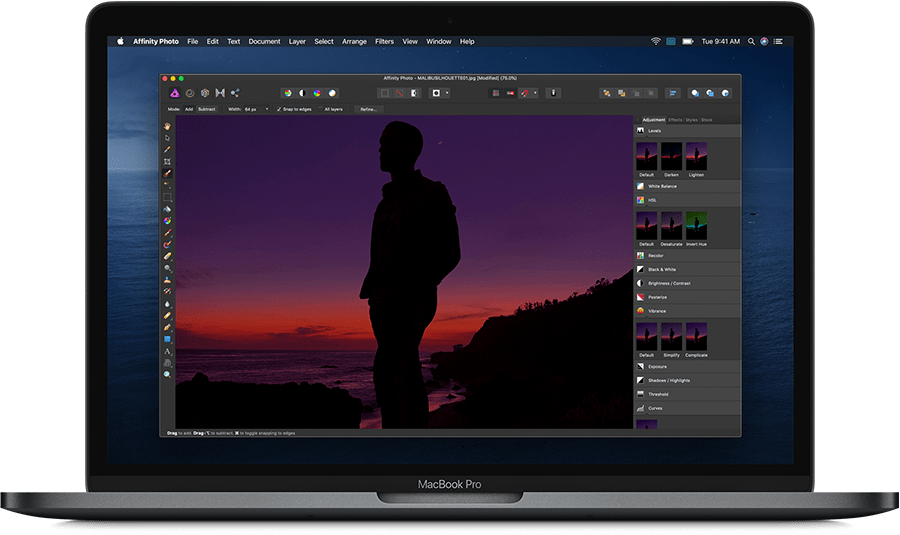The image size is (900, 535).
Task: Click the Export persona share icon
Action: pos(235,93)
